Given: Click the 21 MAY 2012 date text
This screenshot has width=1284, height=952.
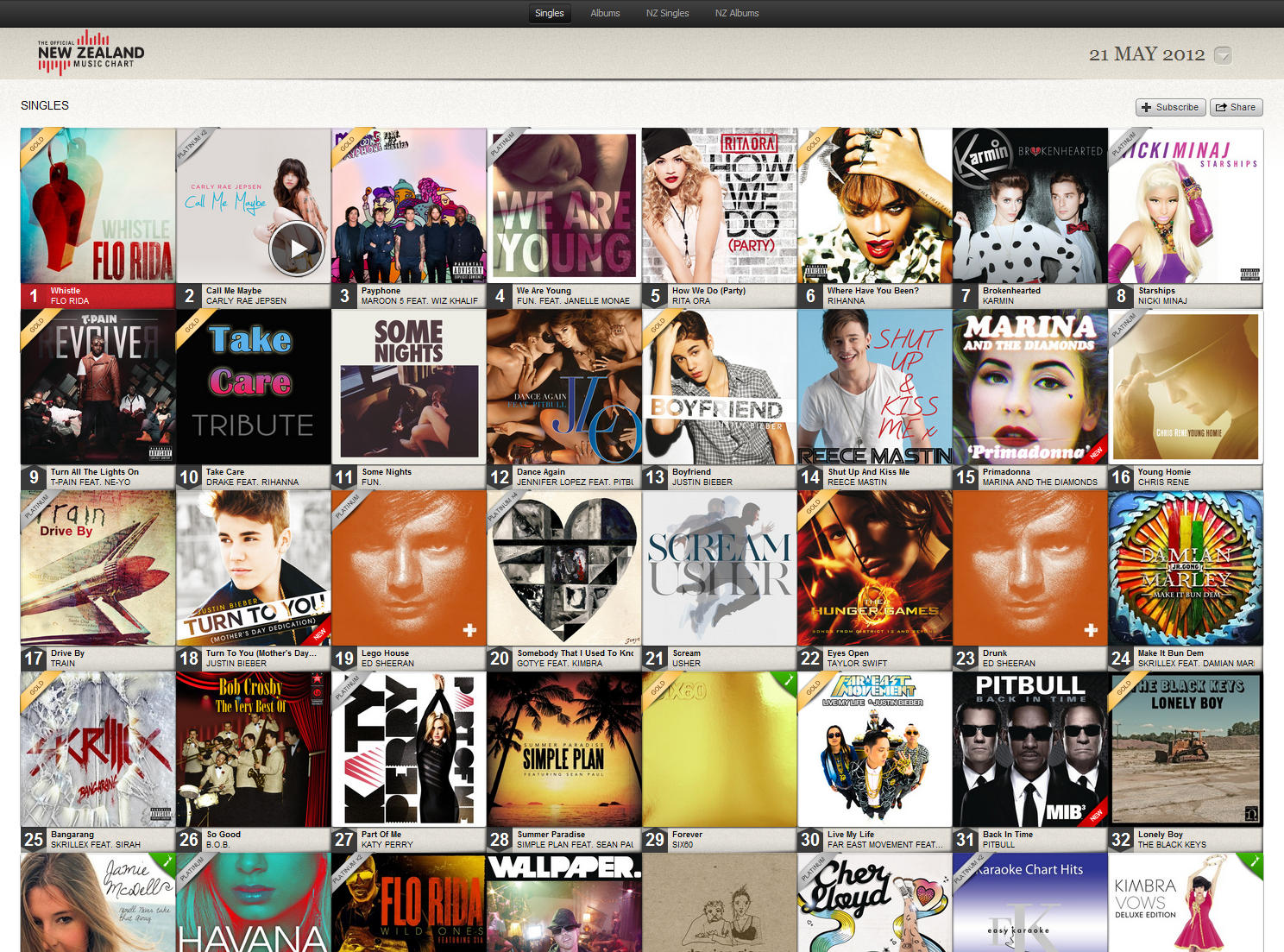Looking at the screenshot, I should (x=1146, y=54).
